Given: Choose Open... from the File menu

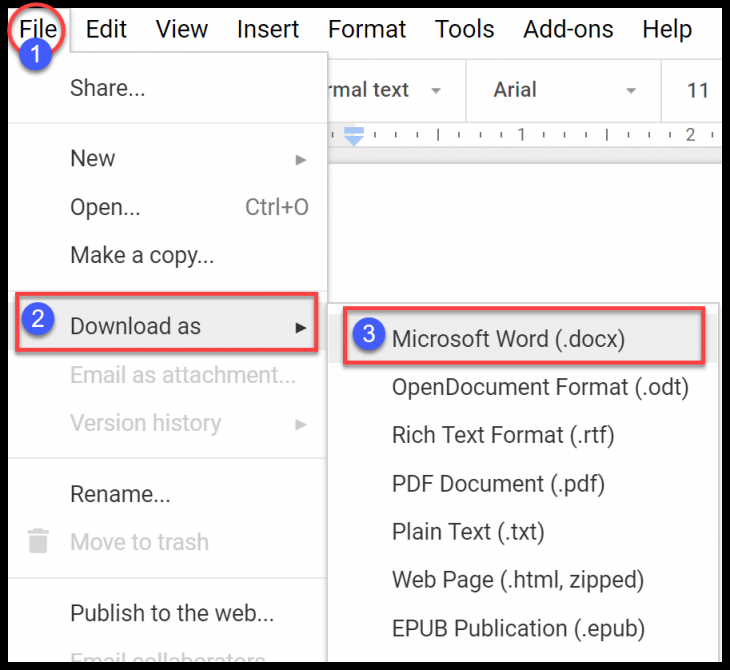Looking at the screenshot, I should pos(105,207).
